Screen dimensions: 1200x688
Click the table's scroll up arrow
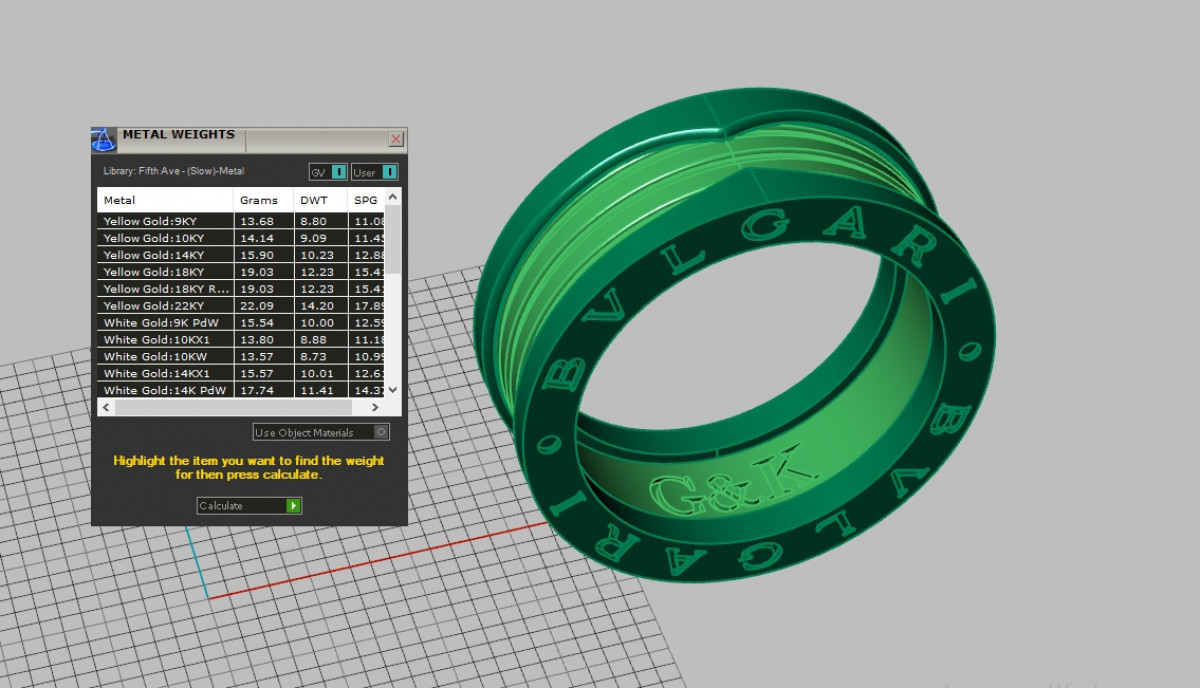pos(393,197)
